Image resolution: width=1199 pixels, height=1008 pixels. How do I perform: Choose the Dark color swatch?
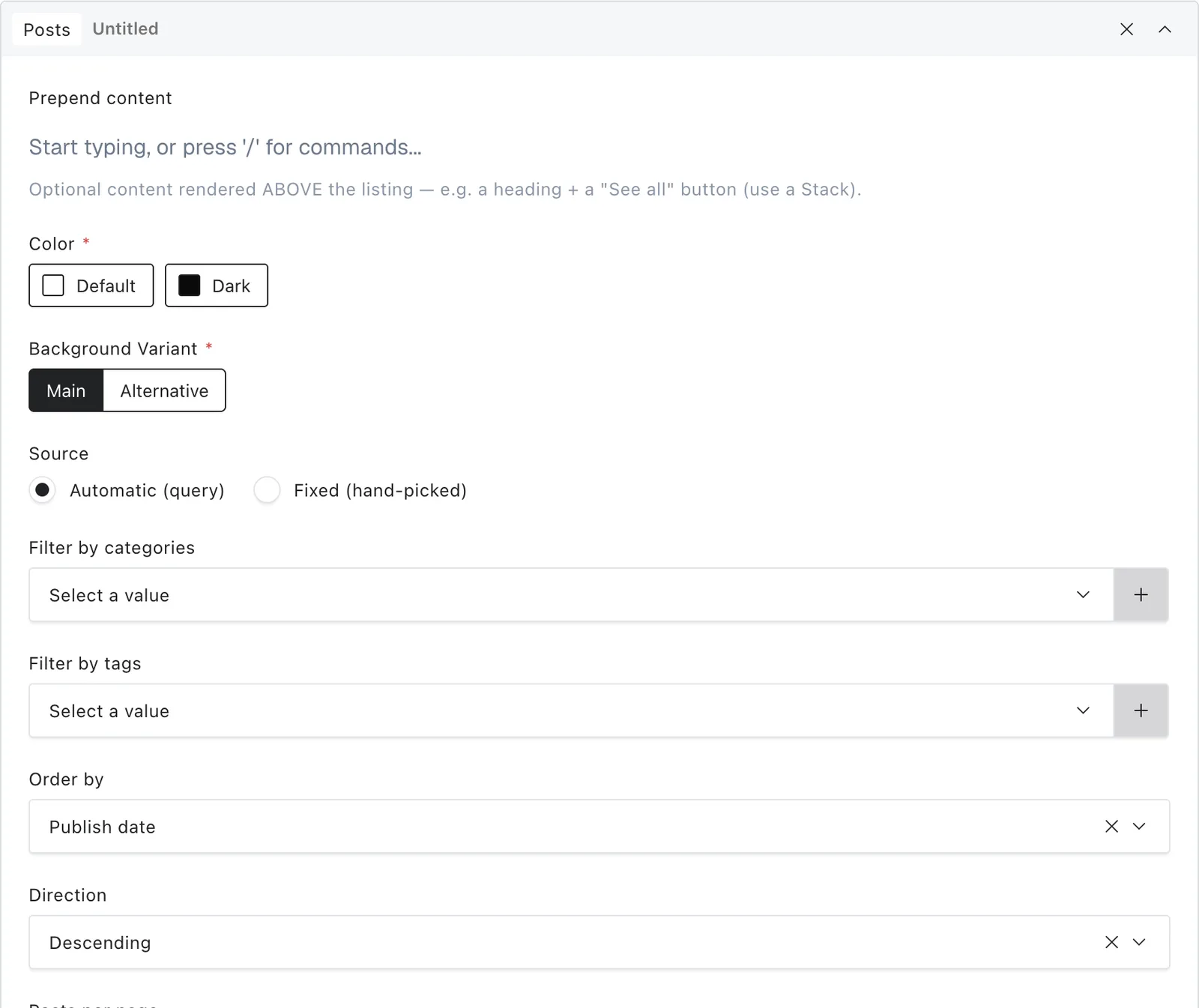pyautogui.click(x=217, y=286)
